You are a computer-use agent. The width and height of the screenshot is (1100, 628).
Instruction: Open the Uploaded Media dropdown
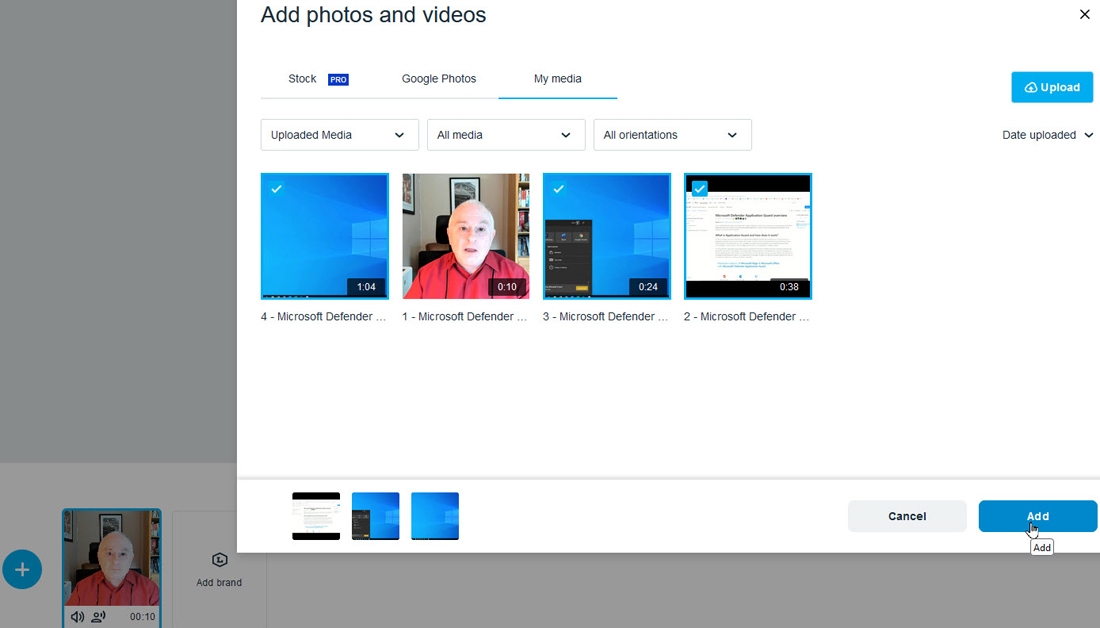(x=339, y=134)
